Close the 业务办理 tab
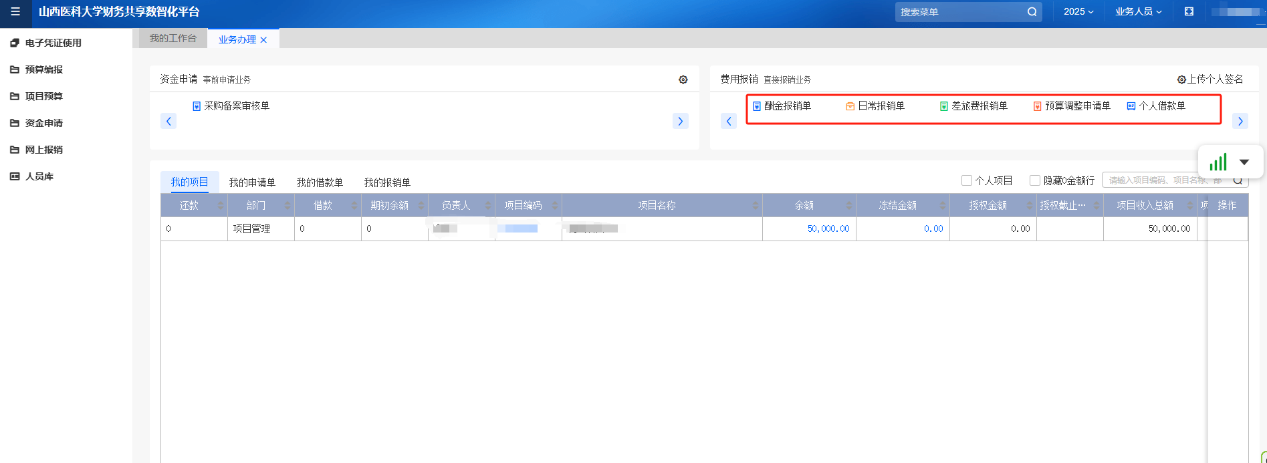This screenshot has height=463, width=1267. [264, 40]
